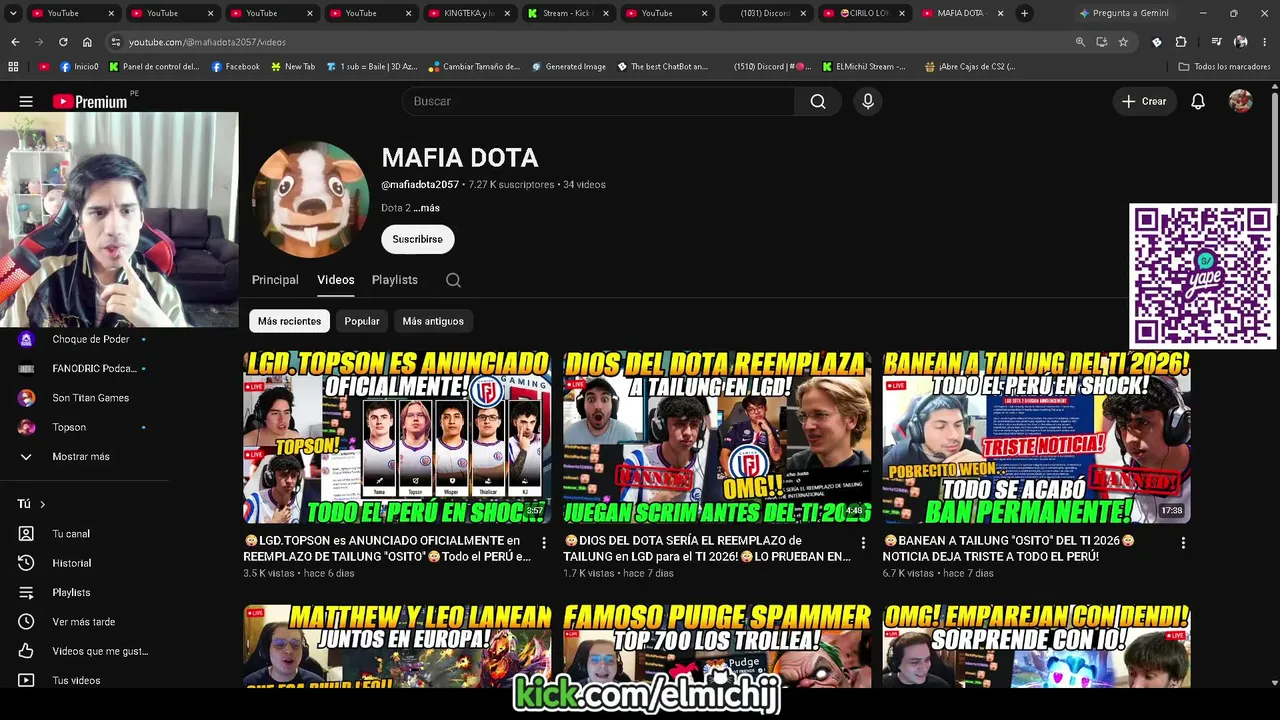
Task: Click the red YouTube icon bookmark
Action: 44,67
